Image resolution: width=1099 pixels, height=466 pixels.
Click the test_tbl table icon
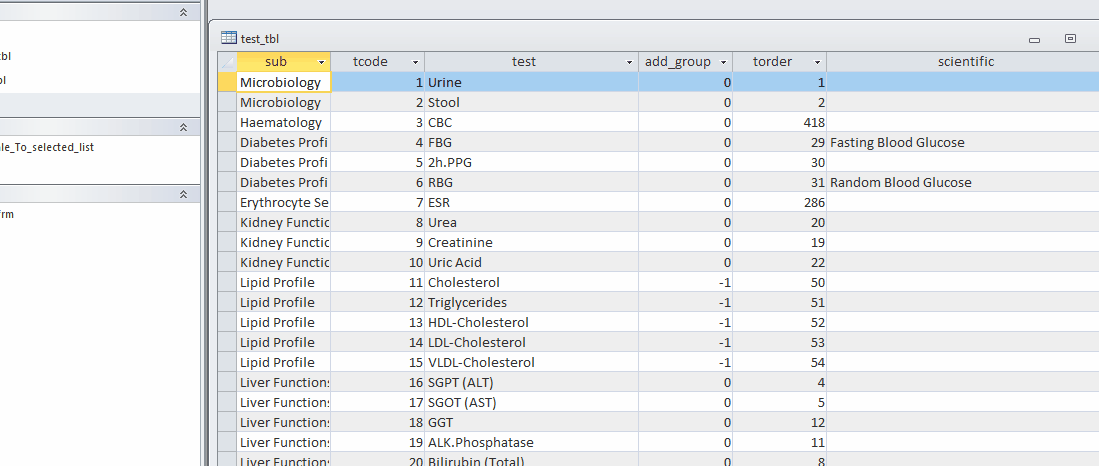[228, 38]
